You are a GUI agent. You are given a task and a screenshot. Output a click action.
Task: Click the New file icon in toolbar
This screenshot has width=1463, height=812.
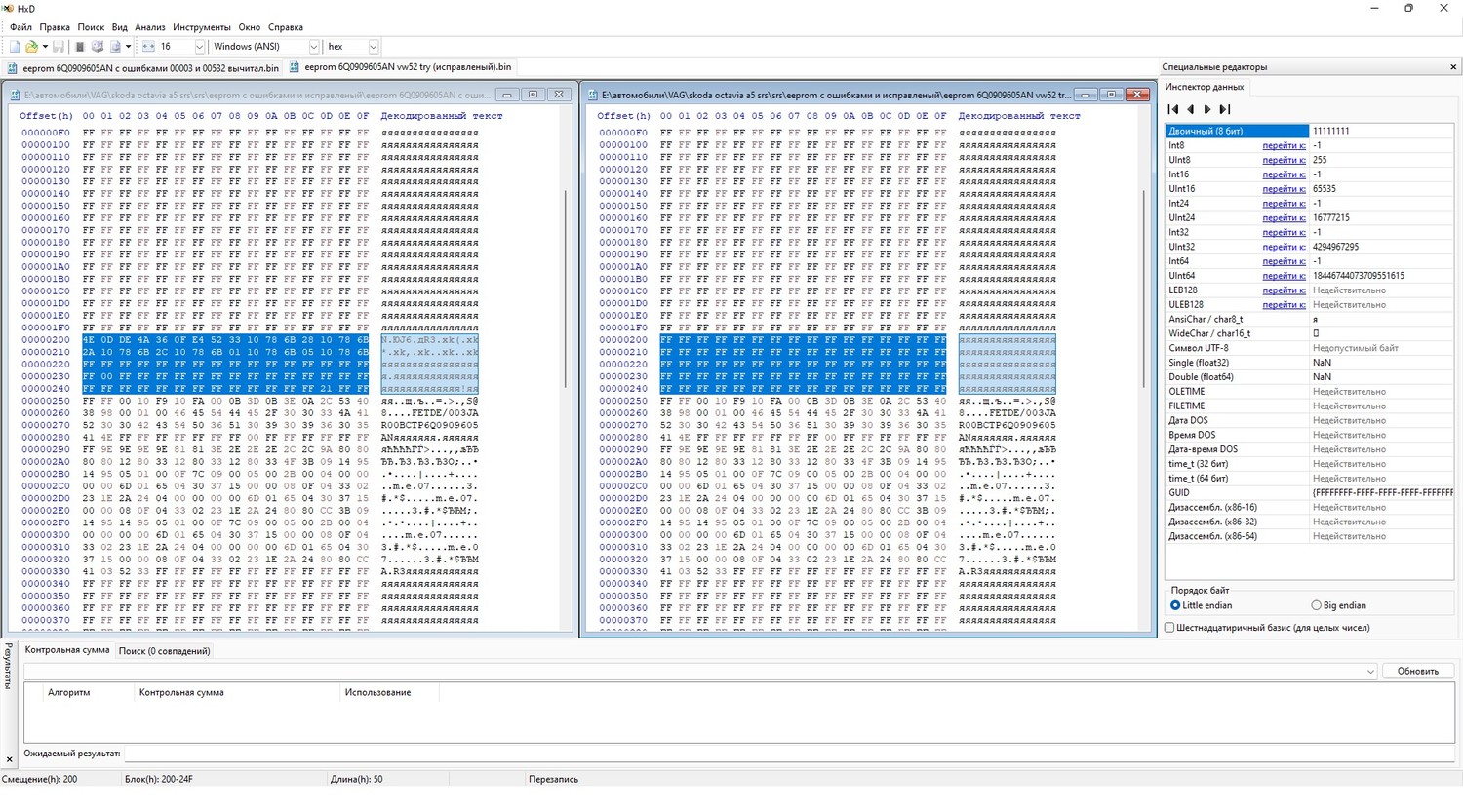[15, 47]
